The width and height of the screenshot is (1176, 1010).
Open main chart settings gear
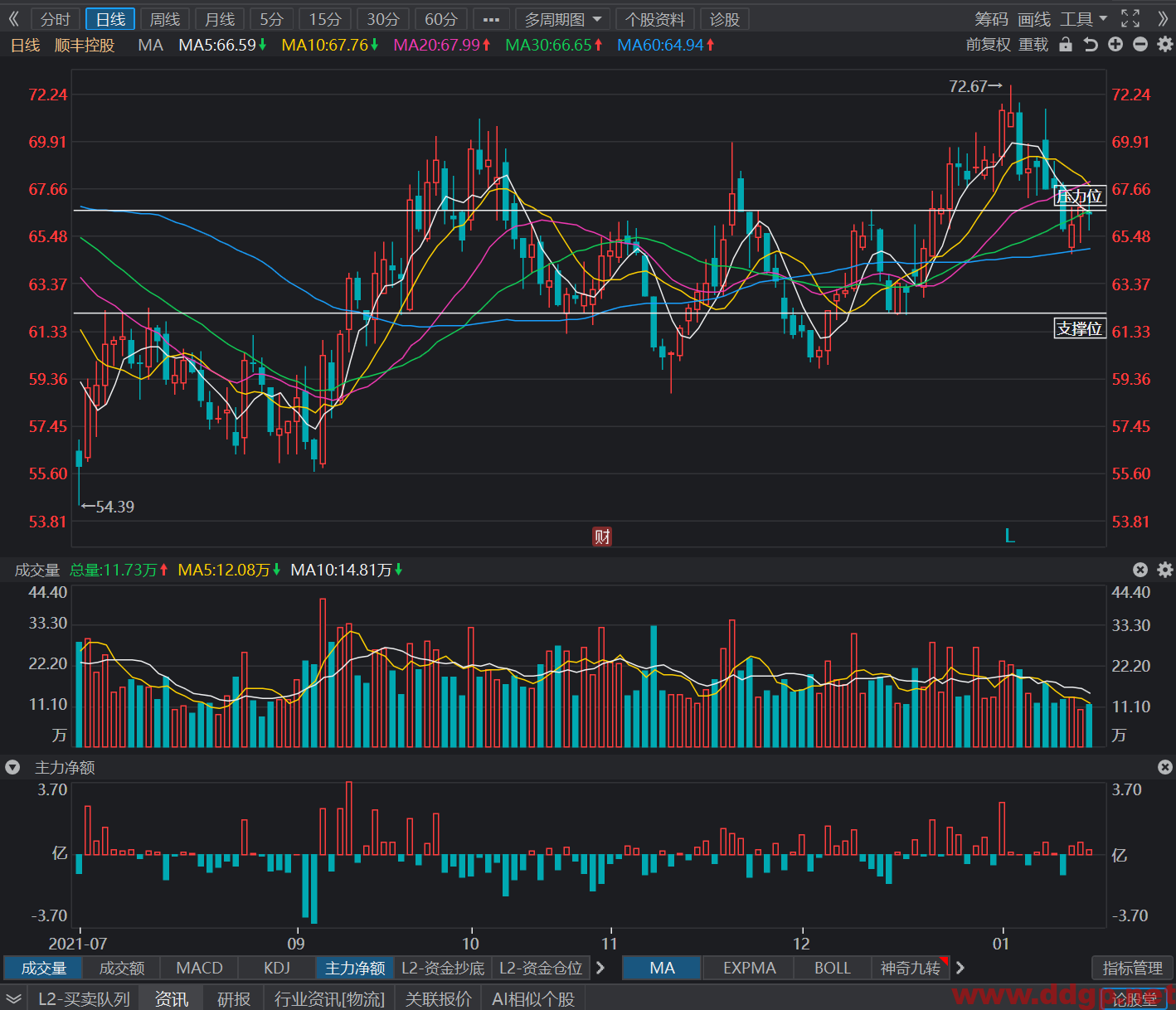coord(1165,45)
